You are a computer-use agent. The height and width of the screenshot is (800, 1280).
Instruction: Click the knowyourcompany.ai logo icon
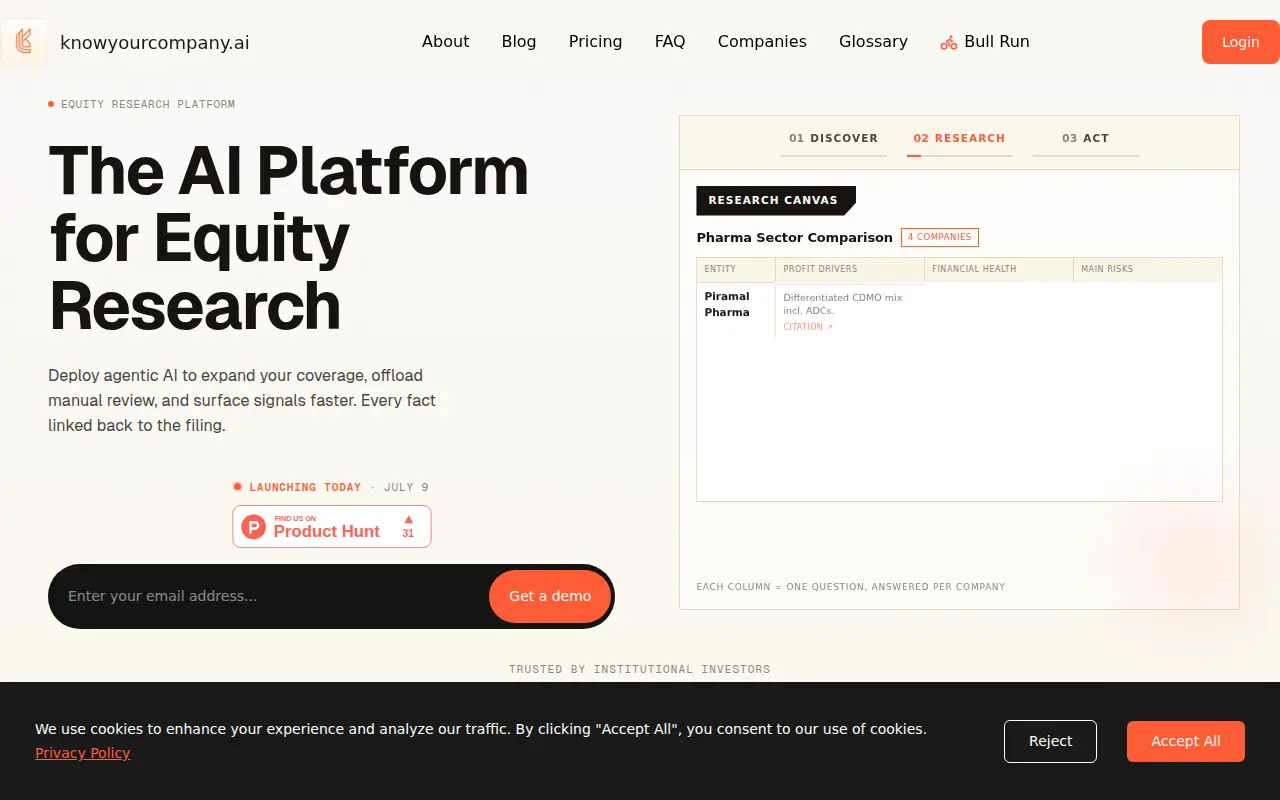[x=24, y=42]
